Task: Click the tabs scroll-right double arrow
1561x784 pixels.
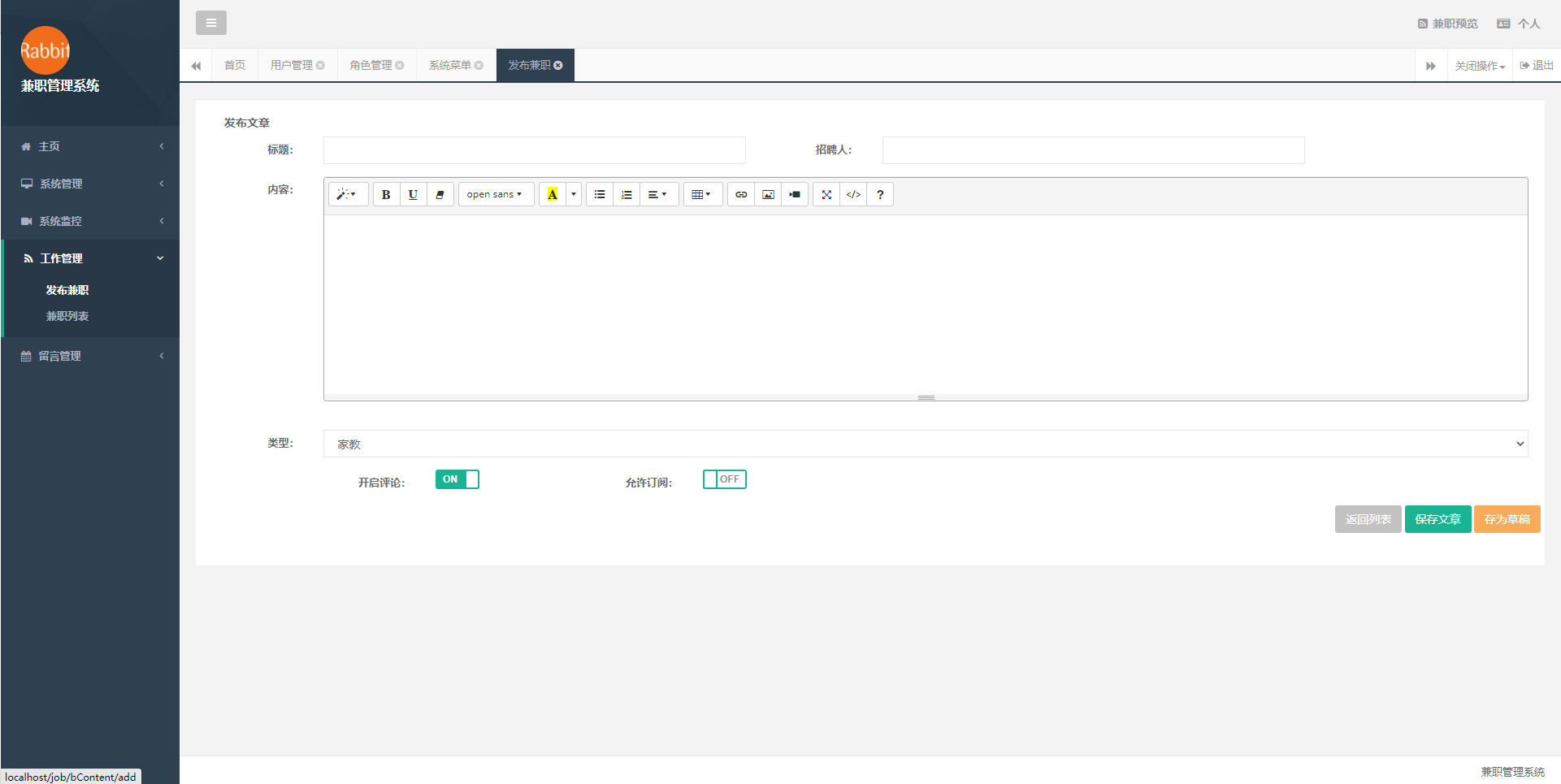Action: point(1431,66)
